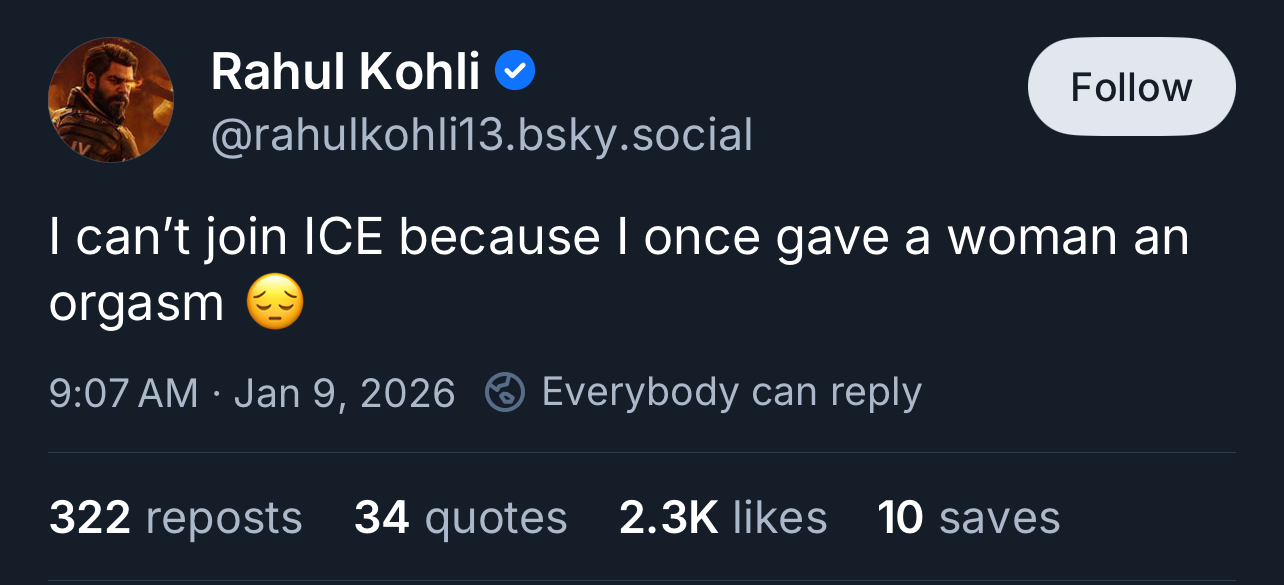The image size is (1284, 585).
Task: Click the word 'likes' label
Action: (x=779, y=518)
